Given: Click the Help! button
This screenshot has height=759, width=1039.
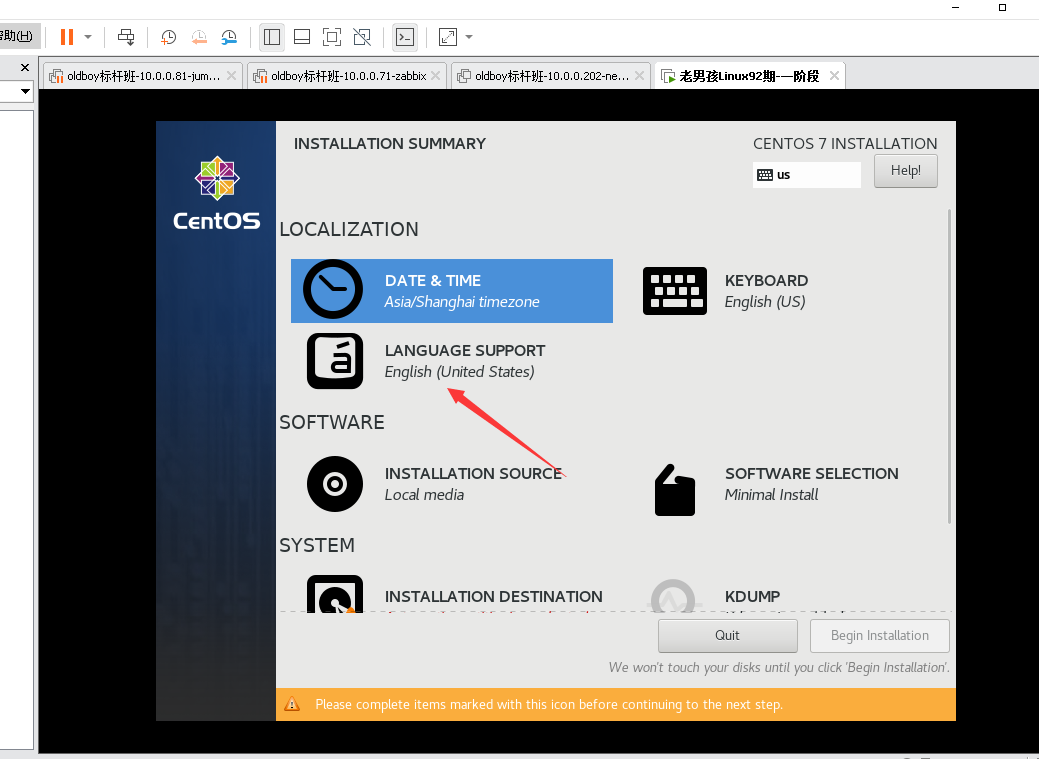Looking at the screenshot, I should (x=905, y=171).
